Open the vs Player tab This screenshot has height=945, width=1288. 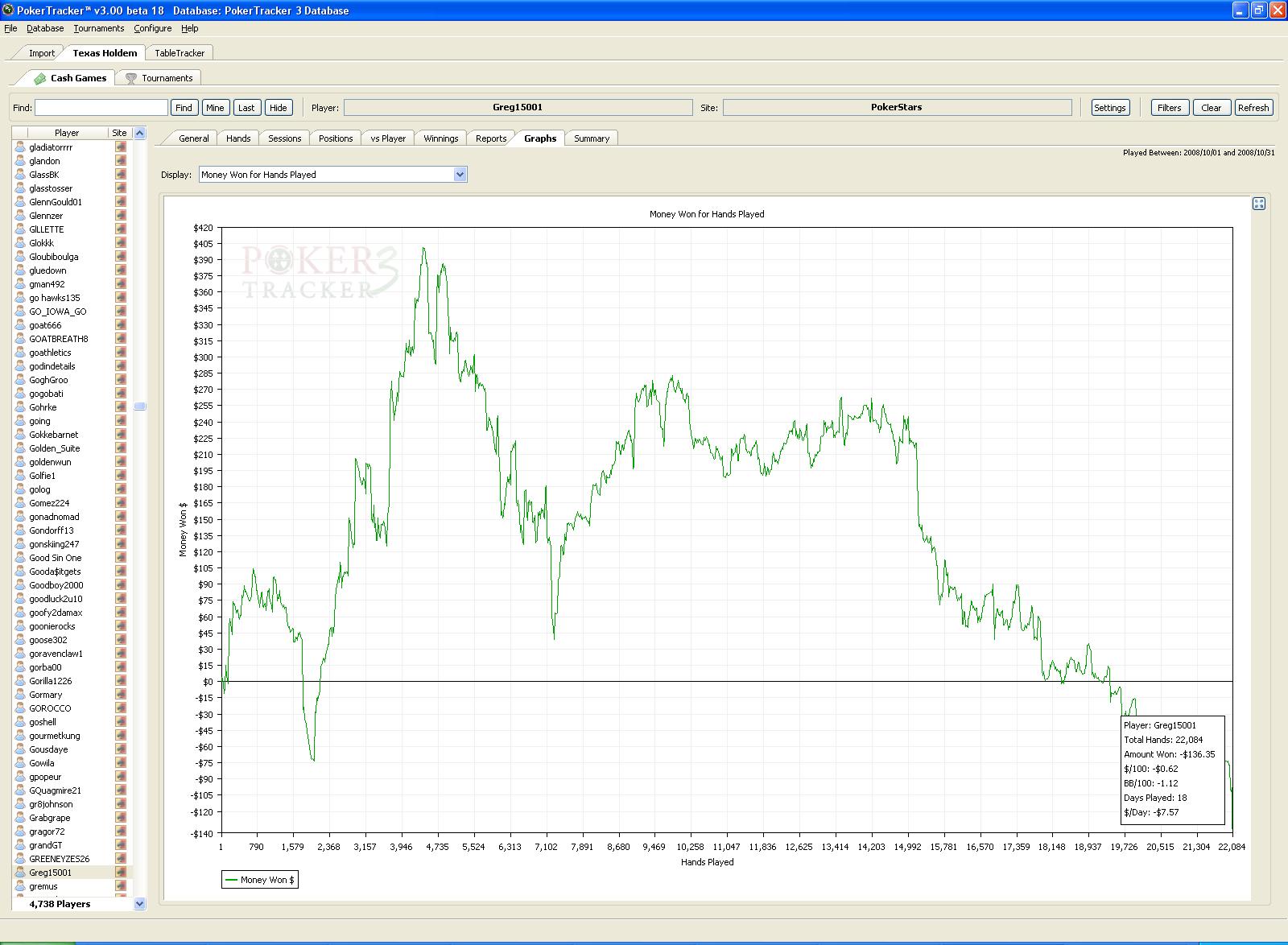click(388, 138)
